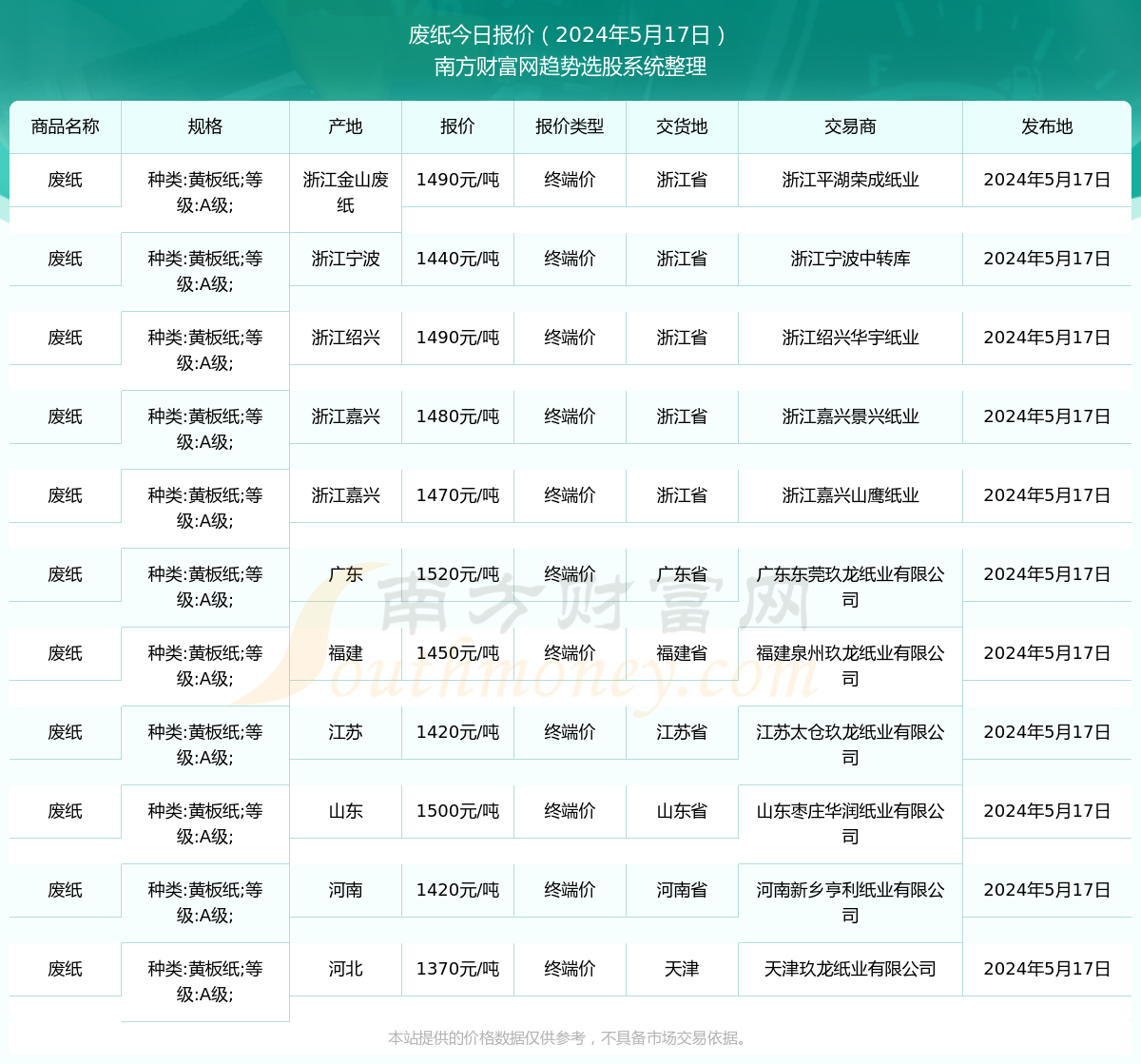This screenshot has height=1064, width=1141.
Task: Click the price 1500元/吨
Action: [457, 811]
